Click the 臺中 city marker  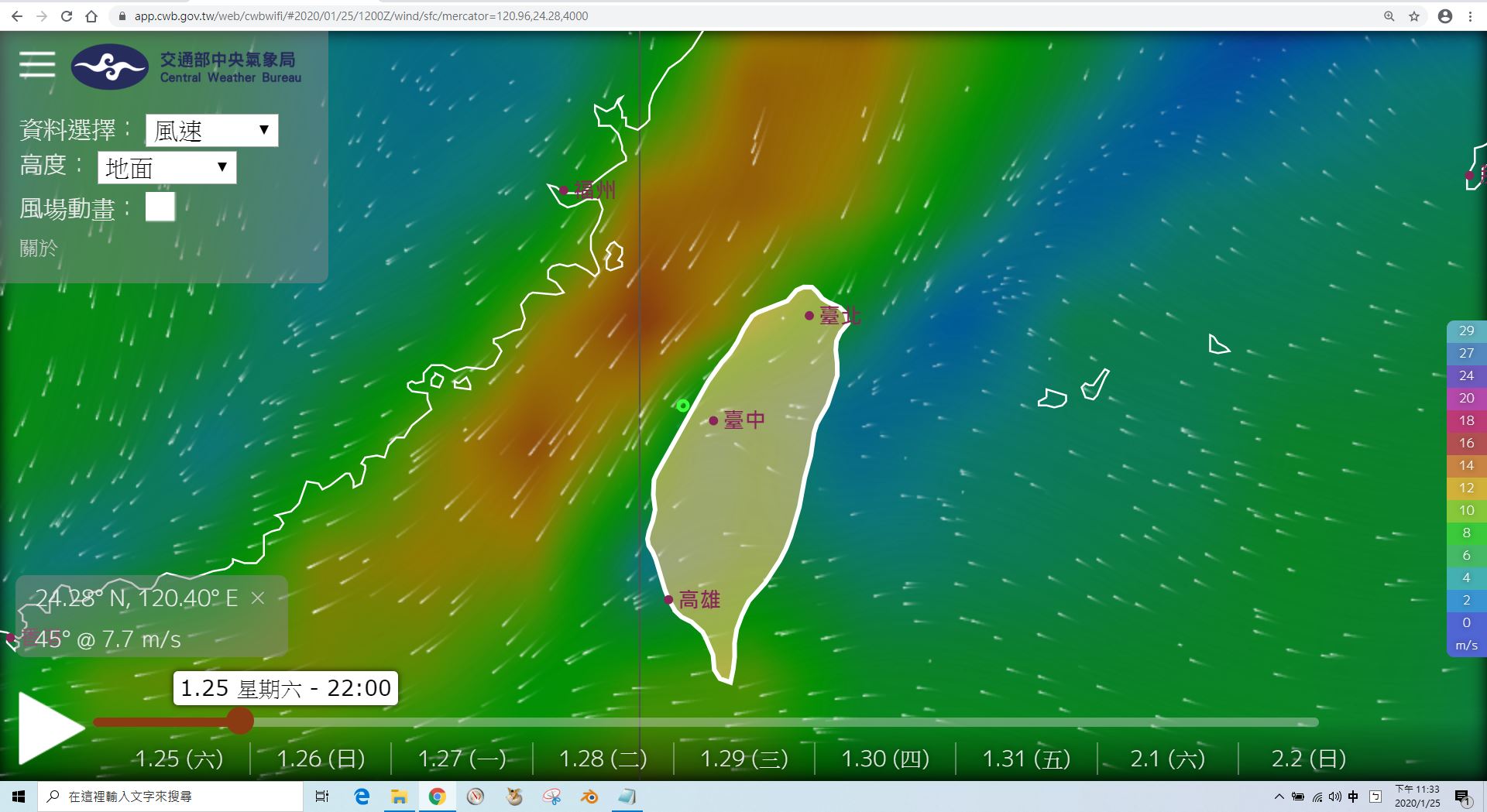click(713, 420)
